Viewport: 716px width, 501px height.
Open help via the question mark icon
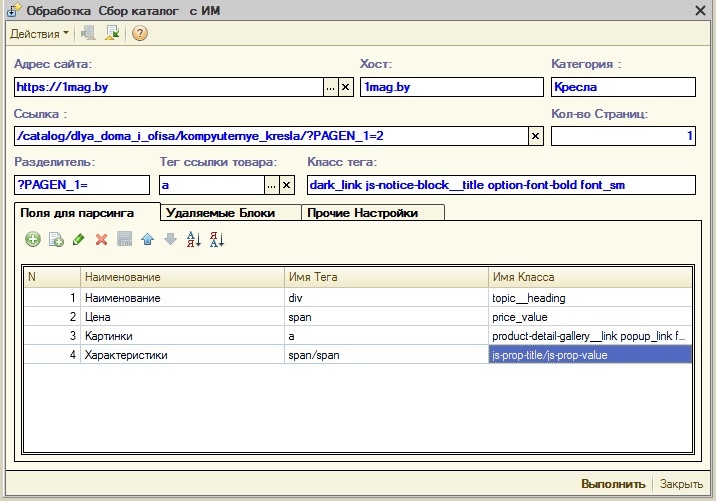click(140, 33)
